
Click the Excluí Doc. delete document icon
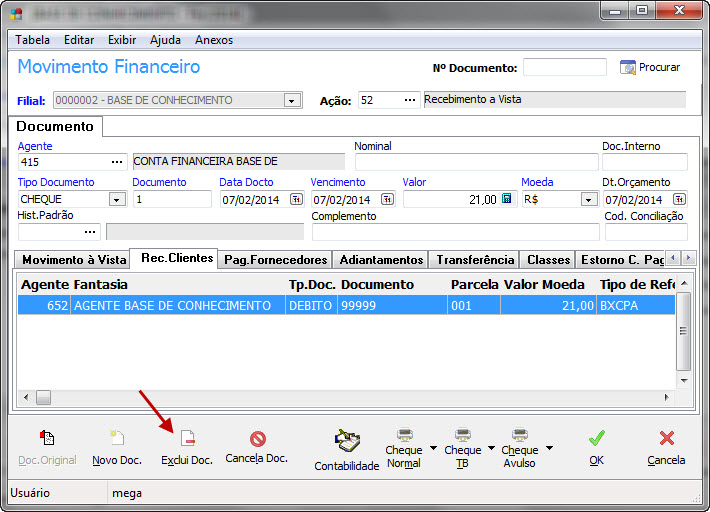click(x=187, y=438)
